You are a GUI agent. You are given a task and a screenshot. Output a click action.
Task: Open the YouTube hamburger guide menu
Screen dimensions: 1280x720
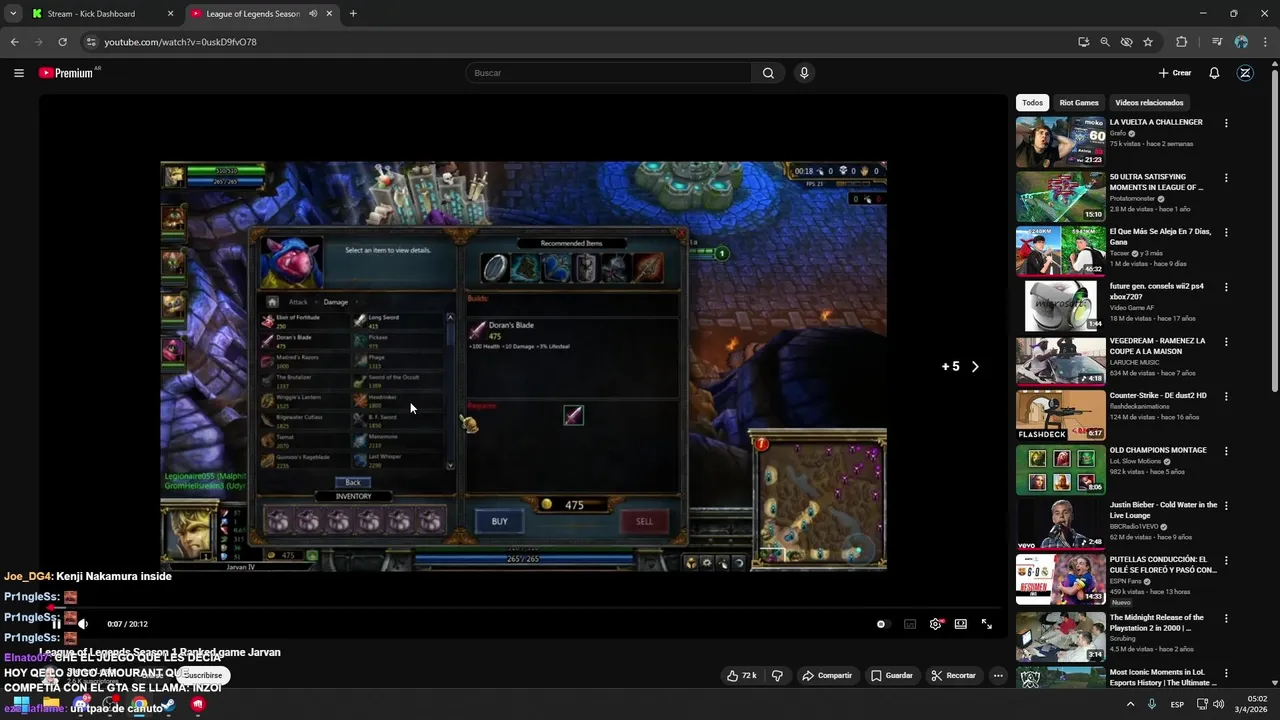pos(19,73)
